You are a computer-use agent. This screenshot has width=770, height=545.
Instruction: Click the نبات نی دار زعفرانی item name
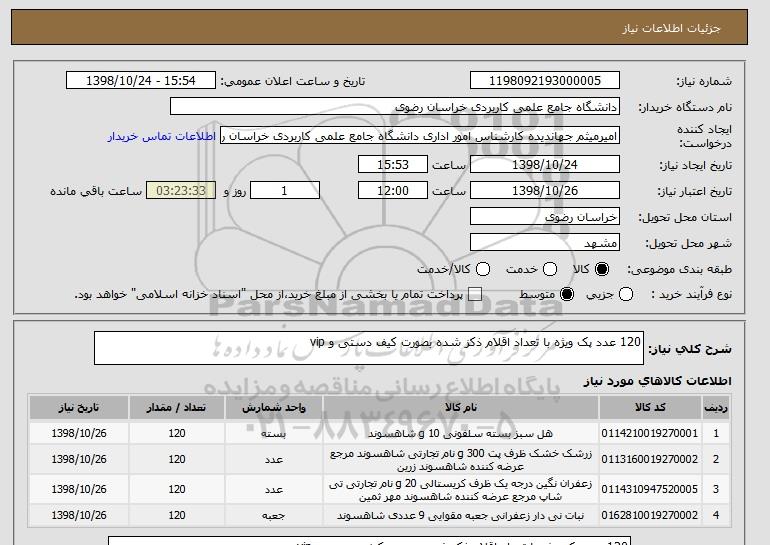pyautogui.click(x=461, y=516)
